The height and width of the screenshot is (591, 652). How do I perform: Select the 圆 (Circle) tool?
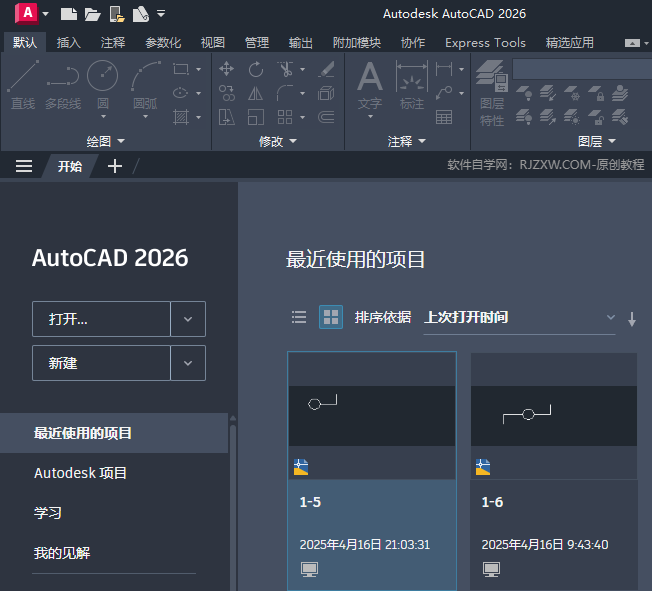coord(103,85)
